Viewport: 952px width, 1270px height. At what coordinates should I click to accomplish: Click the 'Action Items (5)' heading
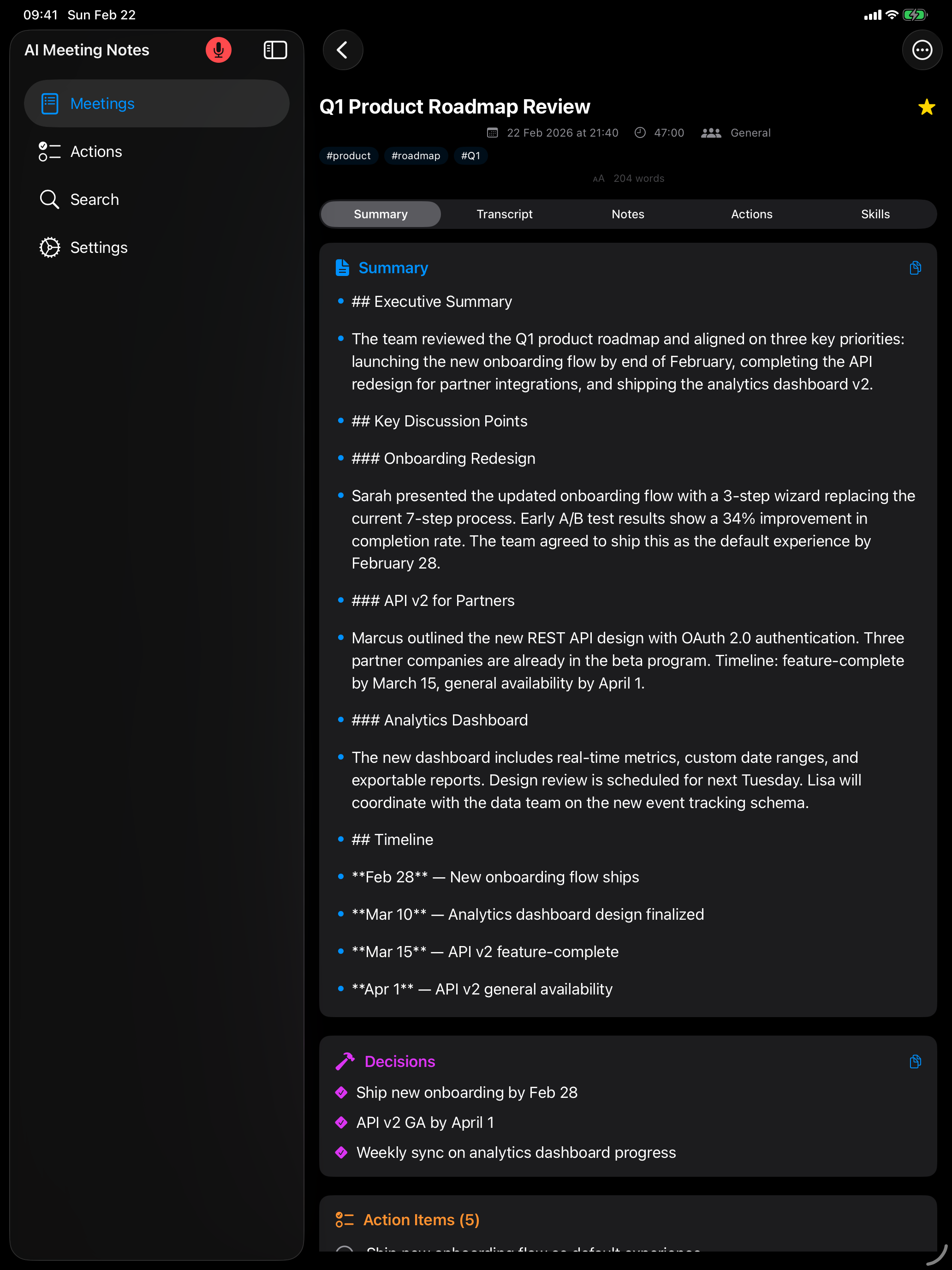[421, 1220]
